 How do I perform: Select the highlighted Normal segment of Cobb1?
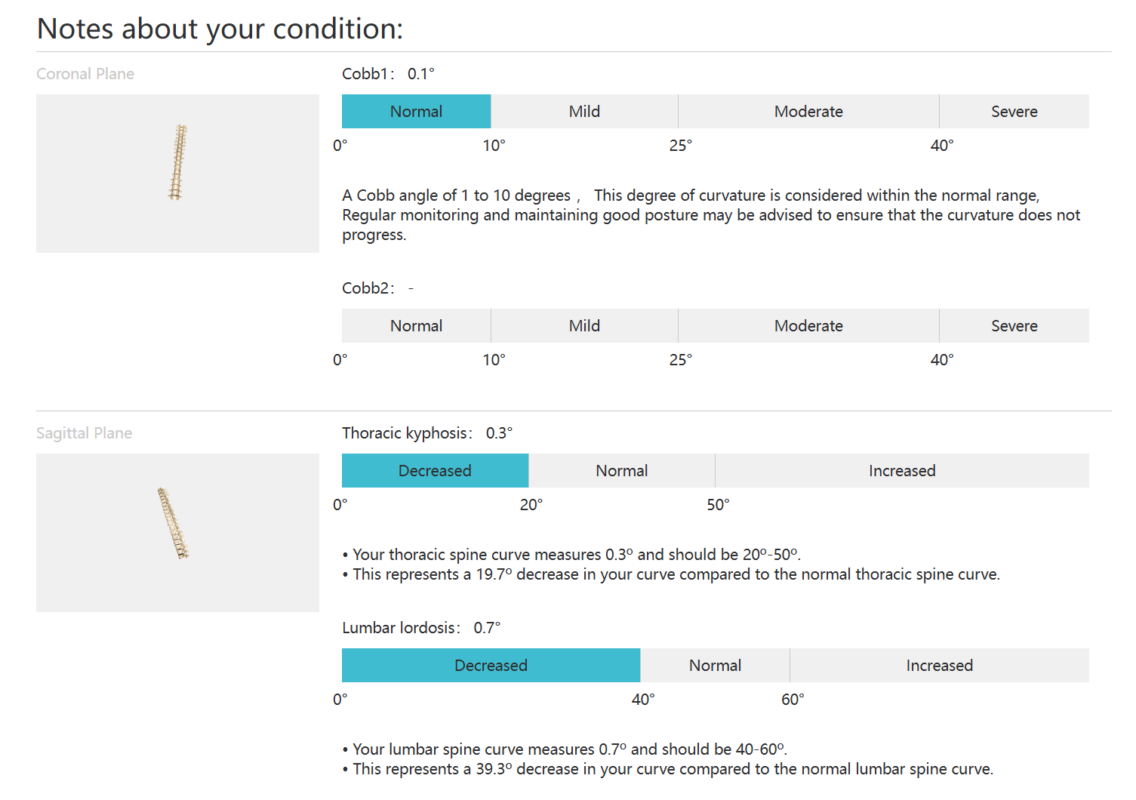[x=416, y=112]
